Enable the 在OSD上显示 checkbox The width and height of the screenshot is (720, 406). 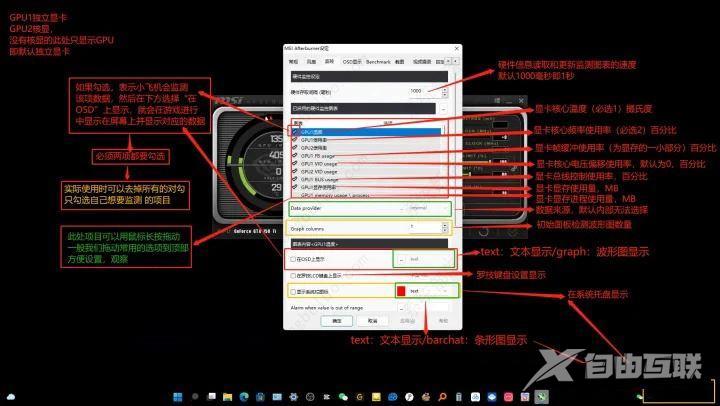coord(292,259)
